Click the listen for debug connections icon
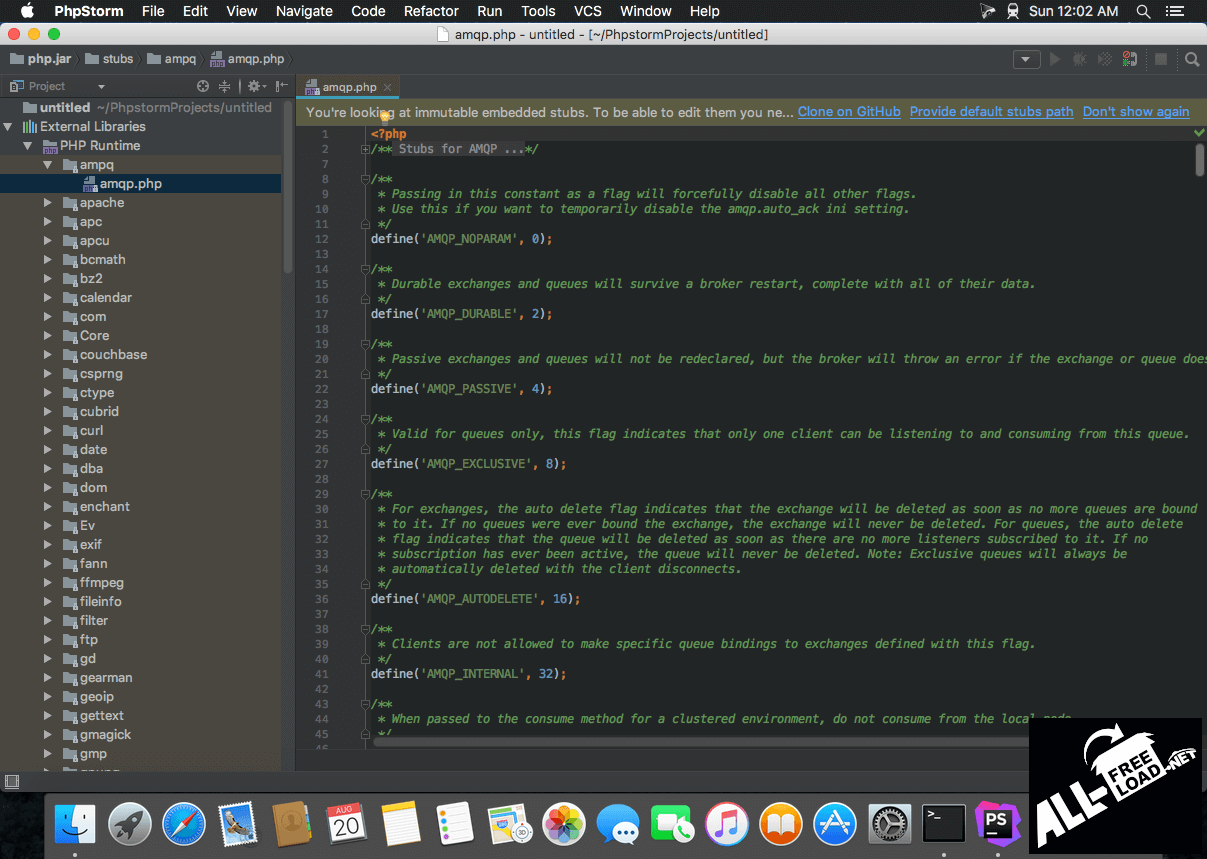The height and width of the screenshot is (859, 1207). (1130, 60)
